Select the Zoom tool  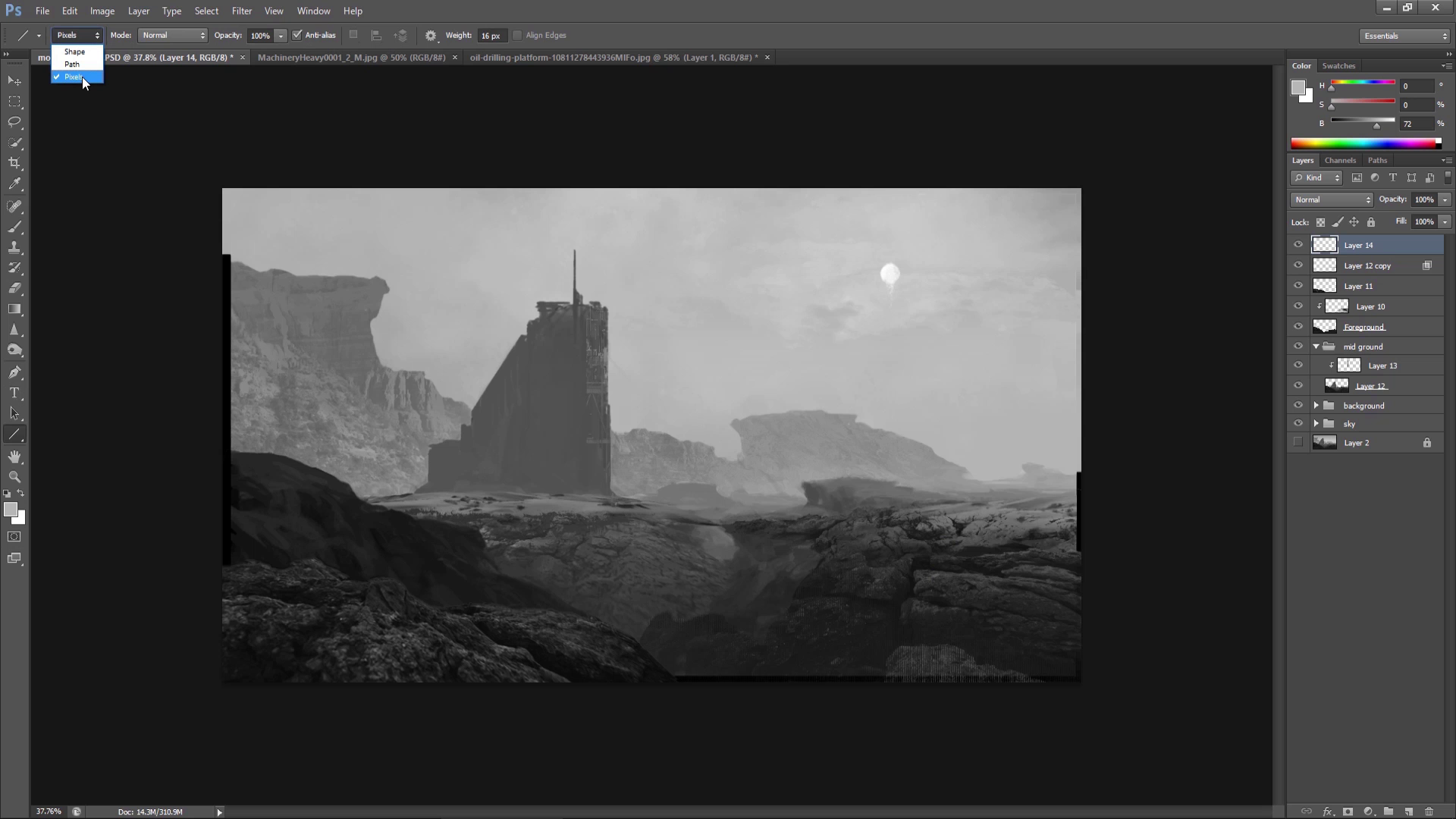click(14, 477)
